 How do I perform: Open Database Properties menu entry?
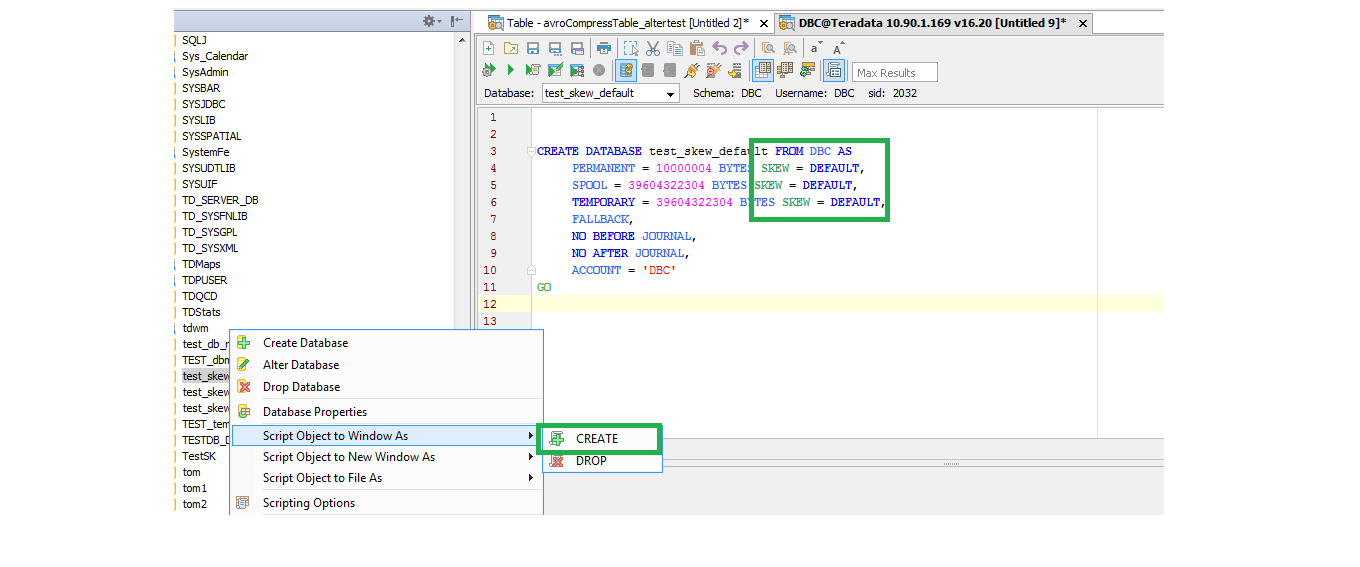pos(386,412)
